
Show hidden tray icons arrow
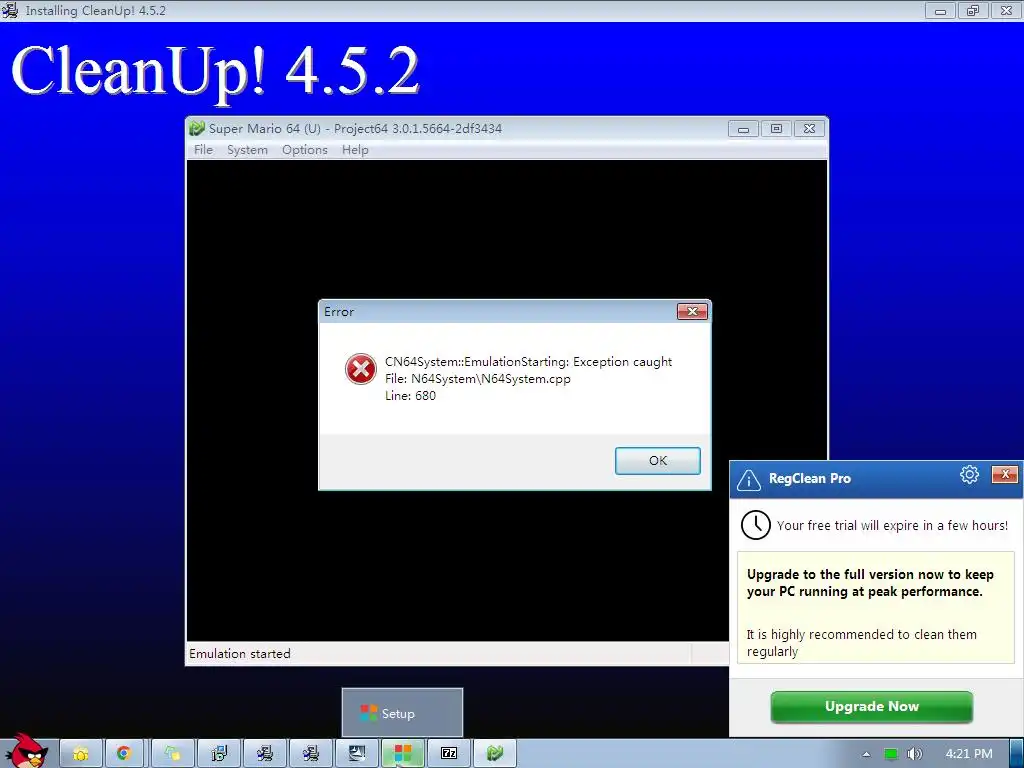866,754
